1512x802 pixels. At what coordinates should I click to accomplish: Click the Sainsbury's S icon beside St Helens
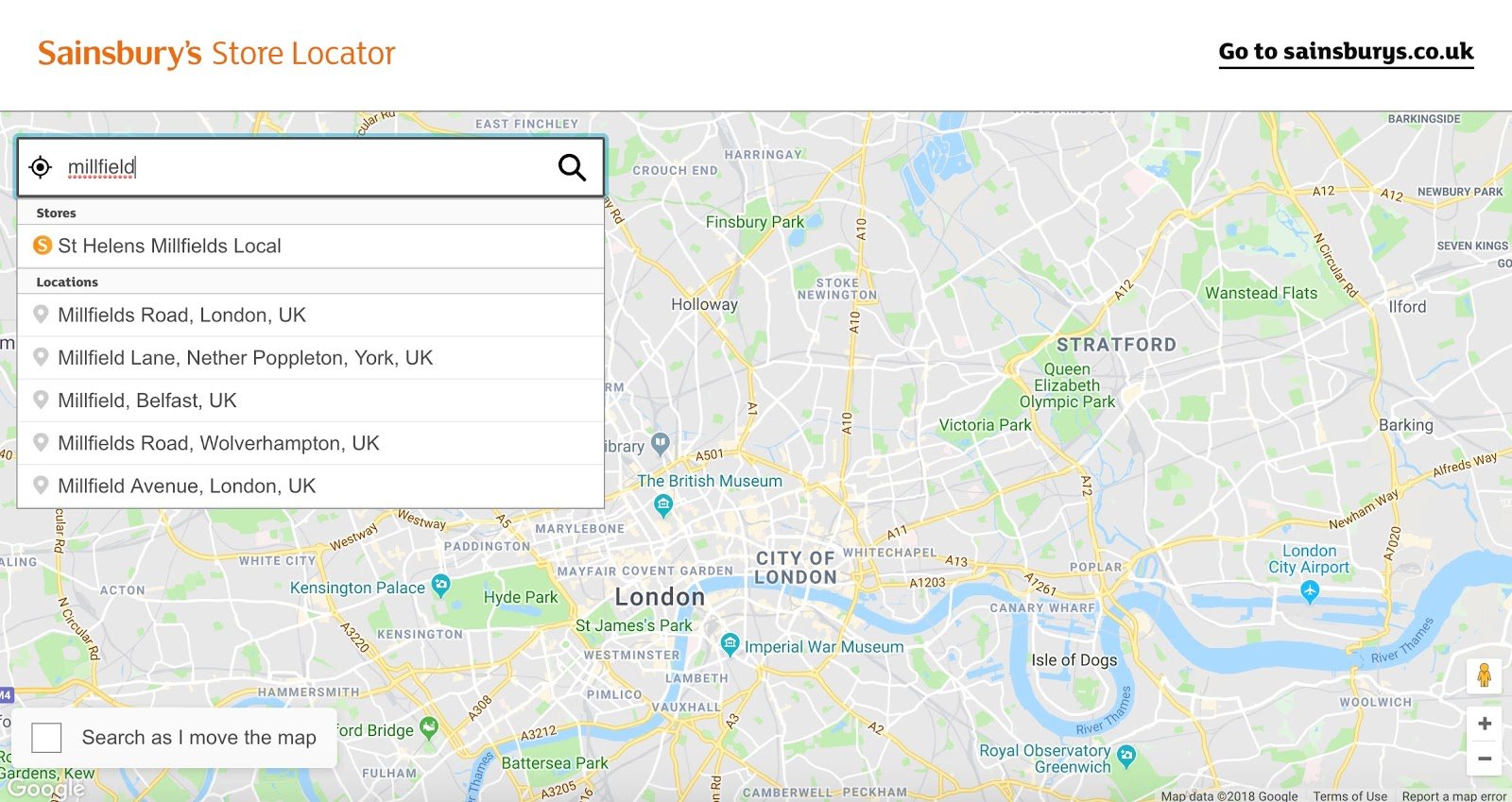[43, 246]
